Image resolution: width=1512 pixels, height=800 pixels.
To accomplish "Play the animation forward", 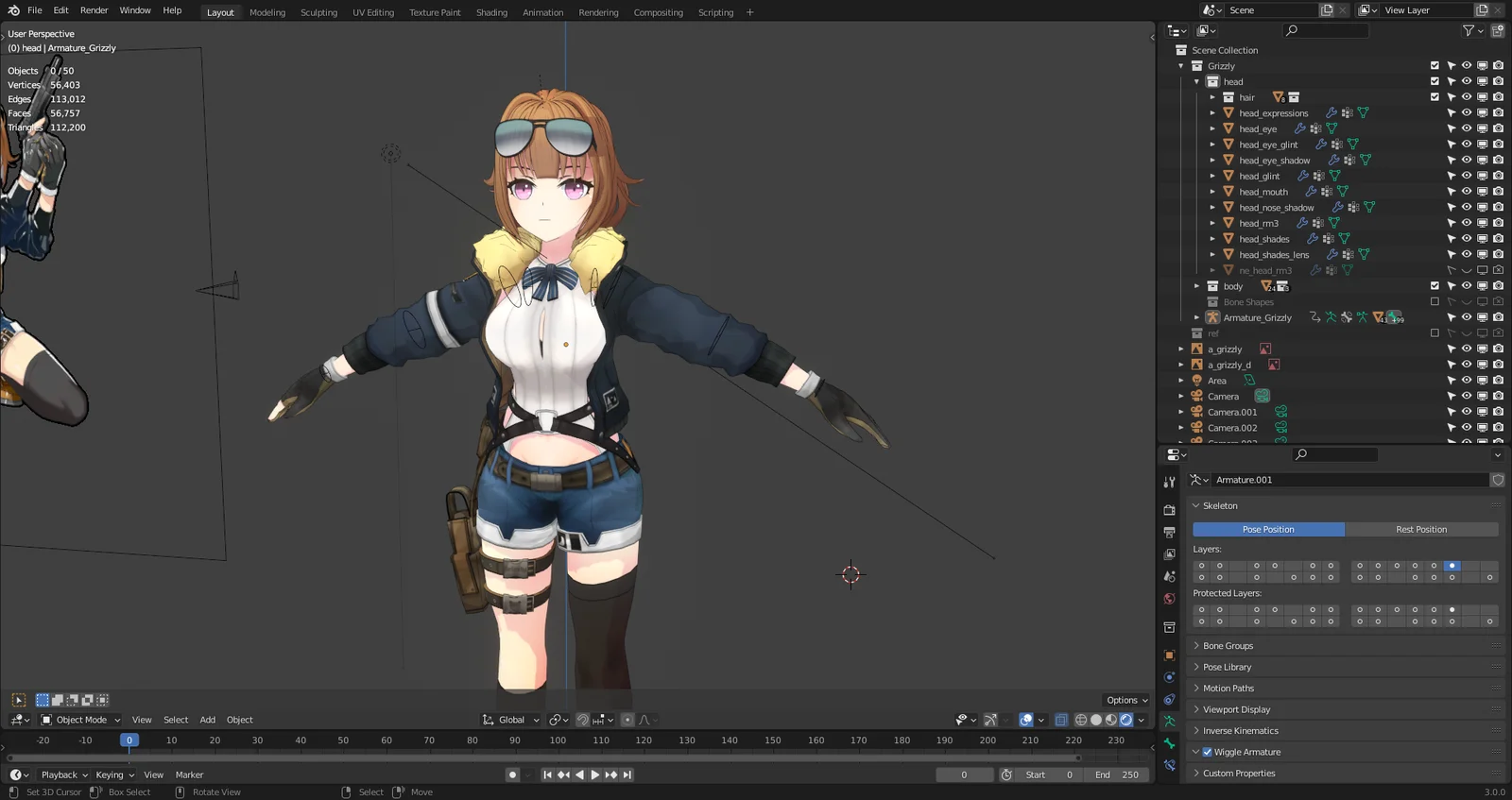I will [x=595, y=774].
